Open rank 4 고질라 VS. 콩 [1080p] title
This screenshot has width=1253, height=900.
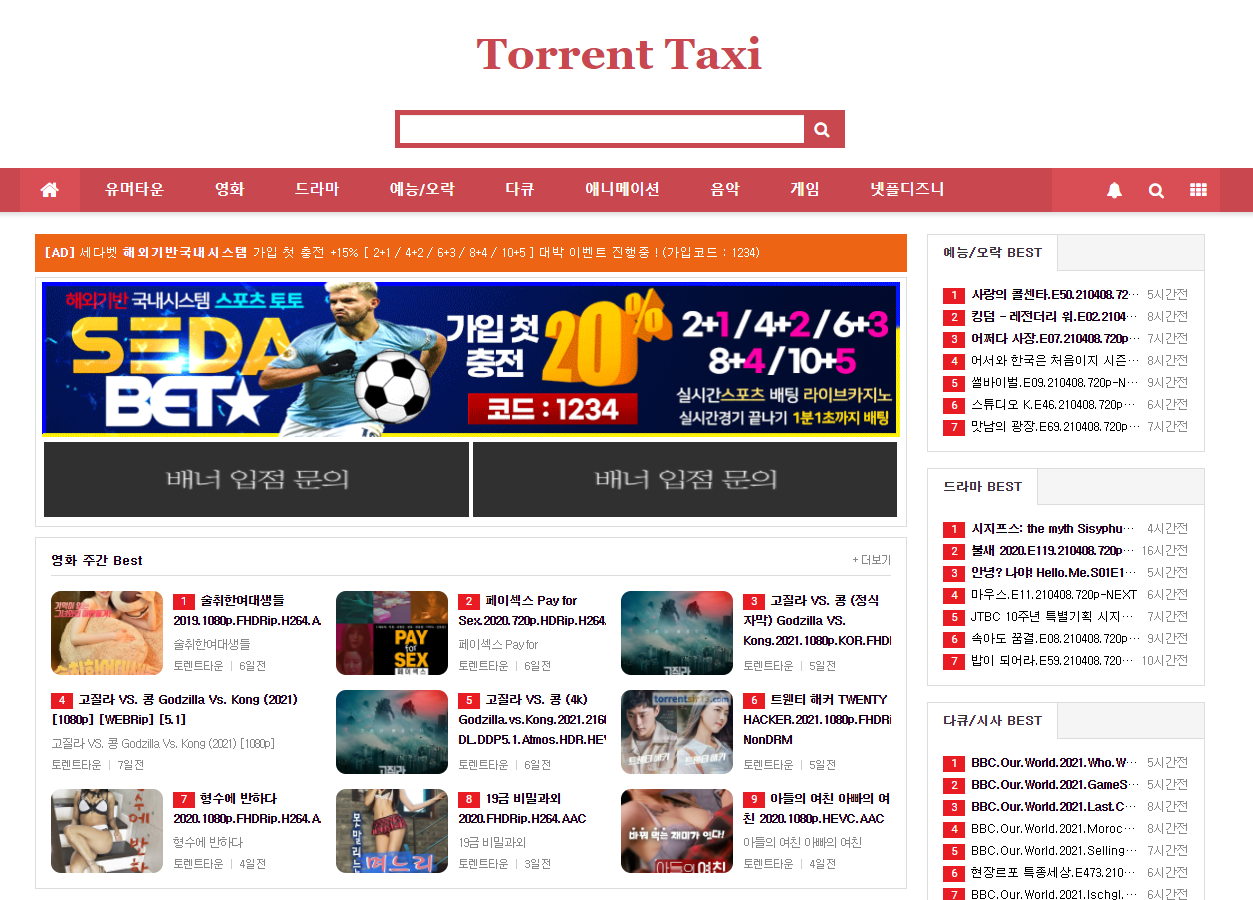pos(175,709)
